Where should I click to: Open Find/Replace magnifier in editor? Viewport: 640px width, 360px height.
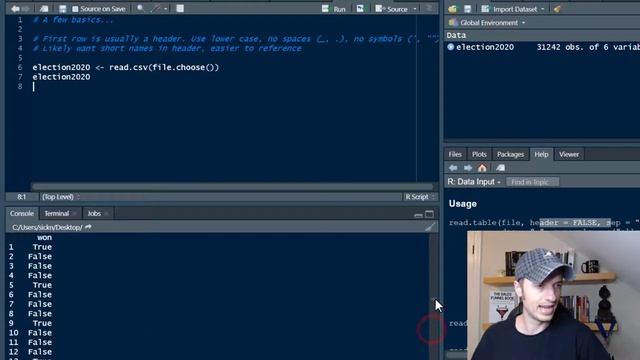tap(140, 9)
